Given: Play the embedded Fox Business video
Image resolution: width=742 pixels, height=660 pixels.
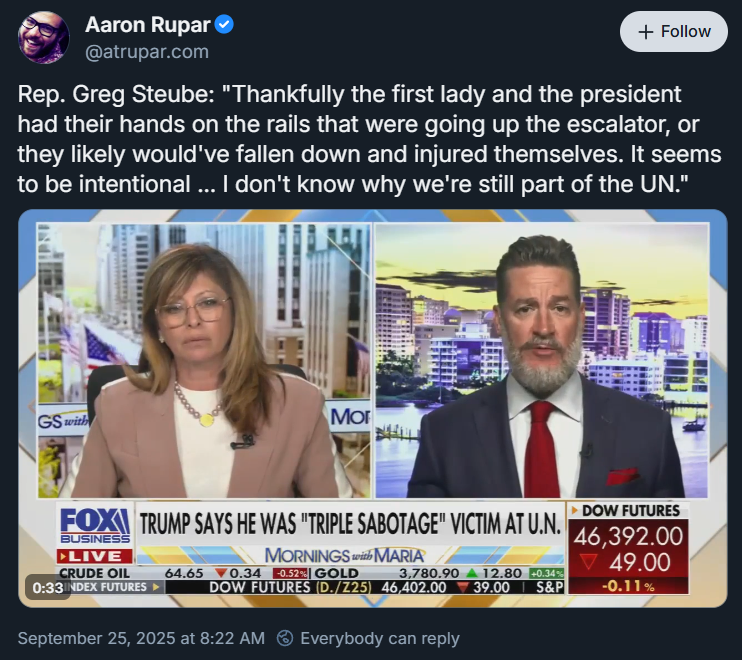Looking at the screenshot, I should pos(372,408).
